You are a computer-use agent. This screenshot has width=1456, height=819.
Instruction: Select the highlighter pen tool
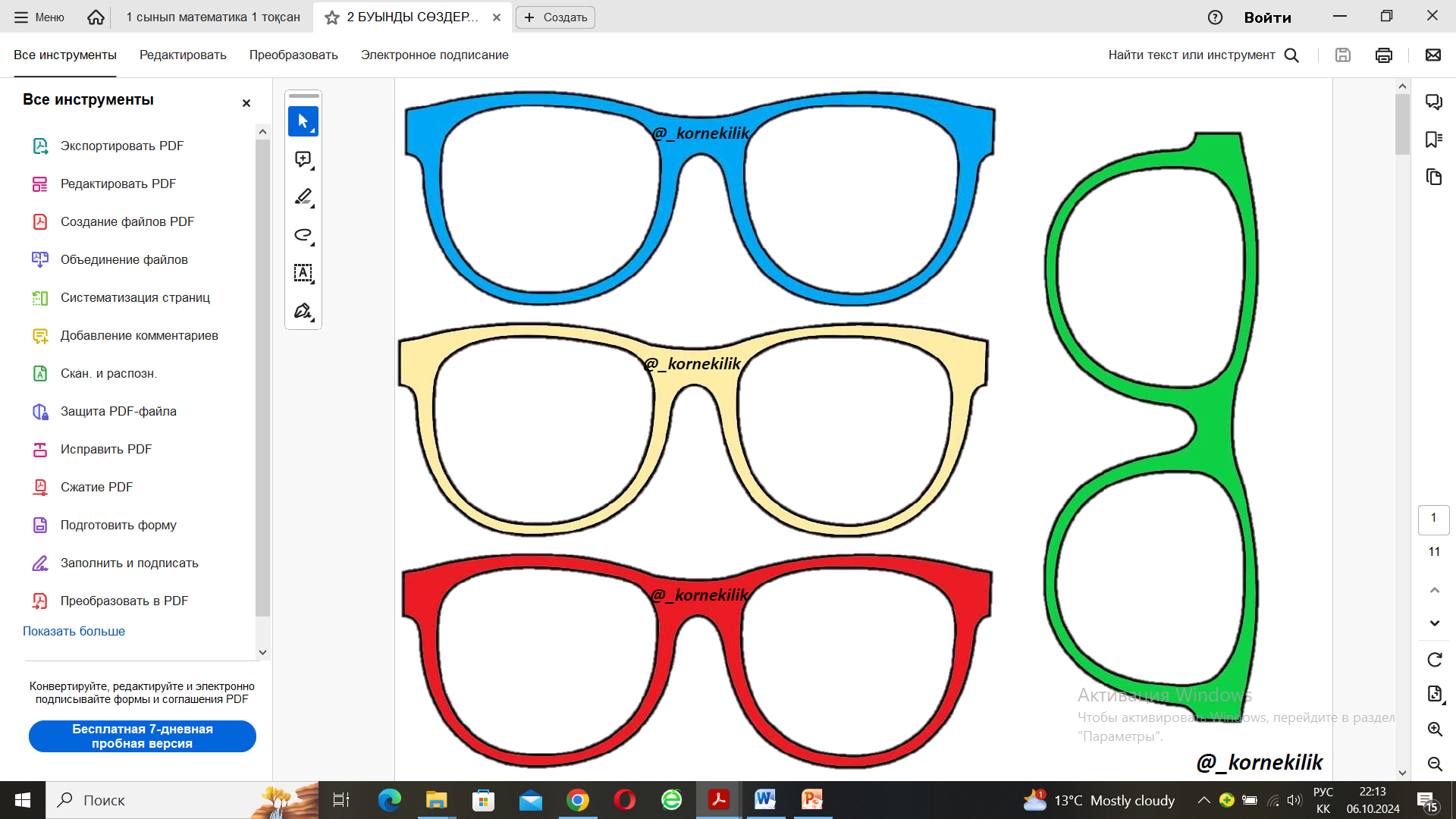tap(303, 197)
